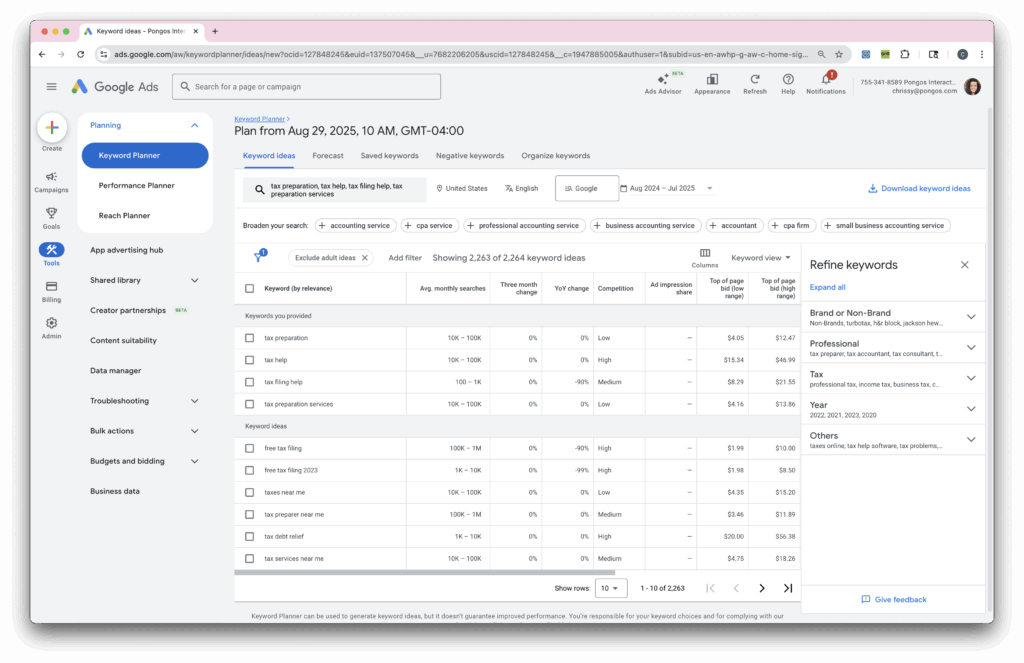Screen dimensions: 1024x663
Task: Click Expand all link
Action: click(x=827, y=287)
